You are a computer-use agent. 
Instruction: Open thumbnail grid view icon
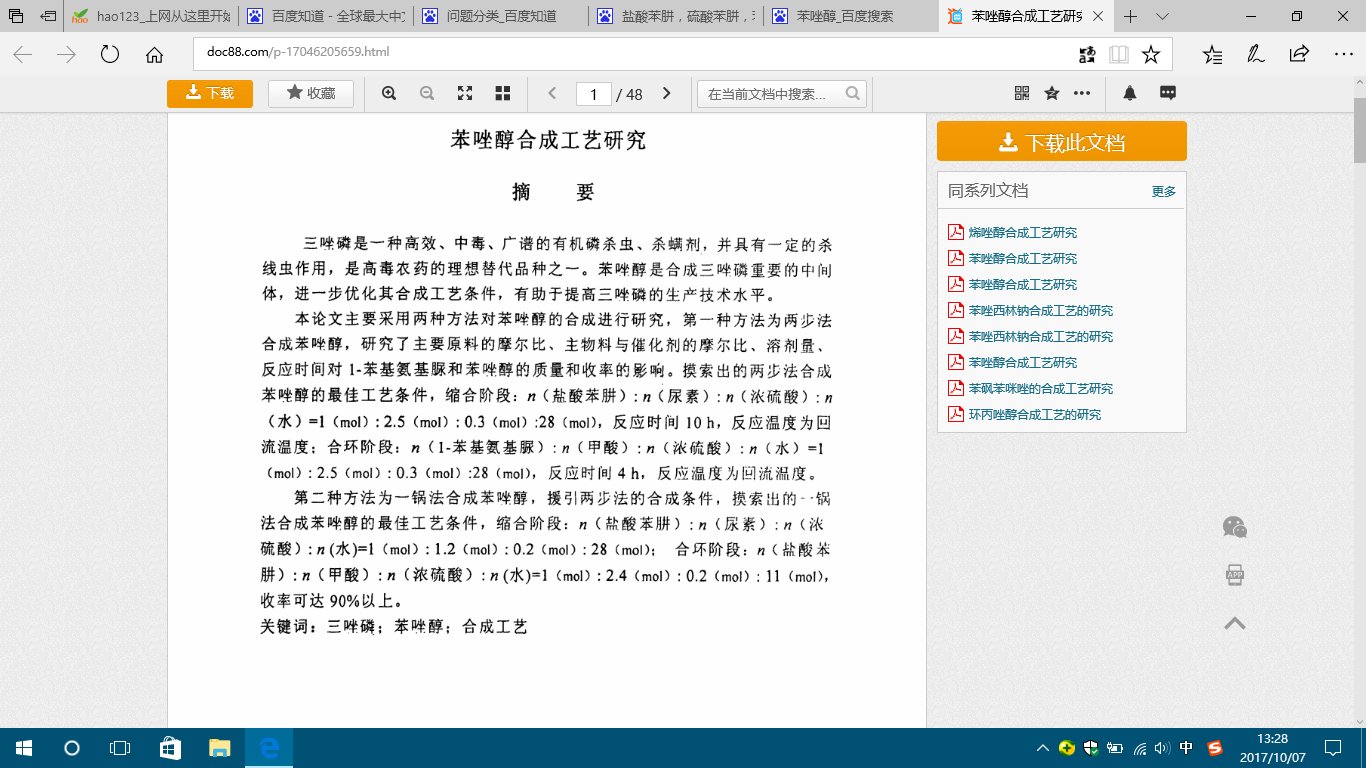pos(503,93)
